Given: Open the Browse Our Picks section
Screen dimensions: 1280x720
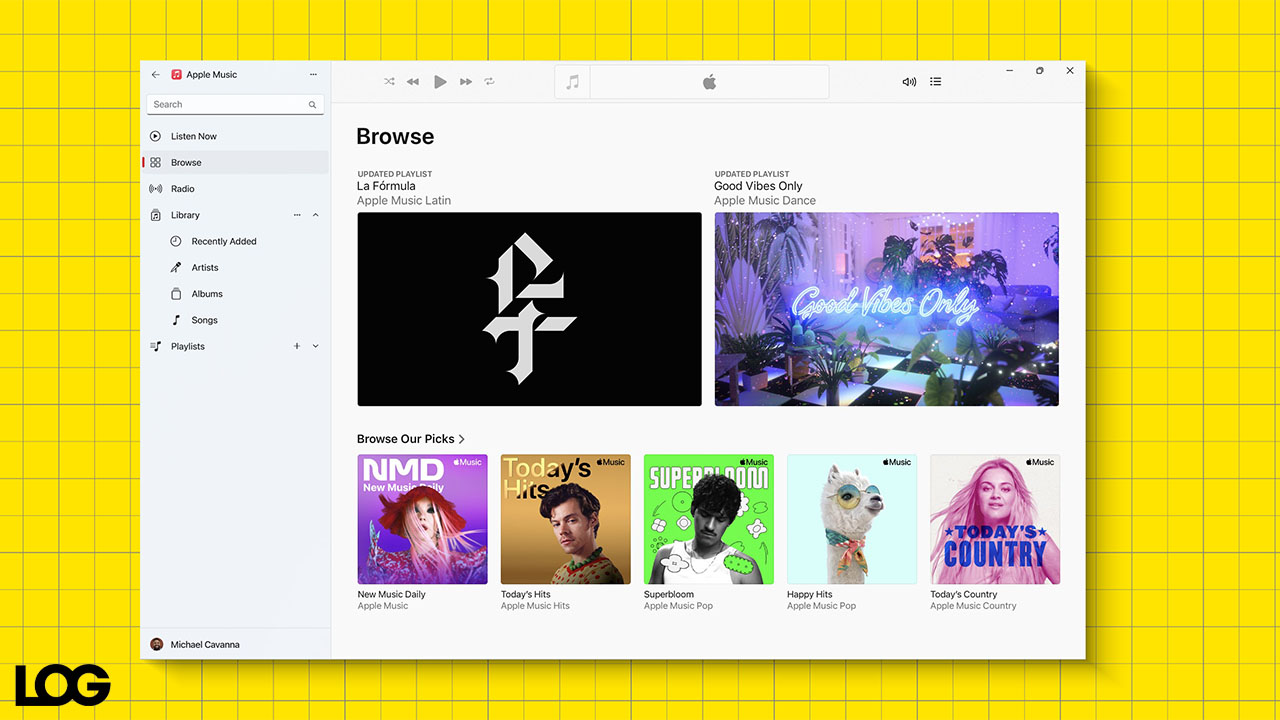Looking at the screenshot, I should [411, 439].
